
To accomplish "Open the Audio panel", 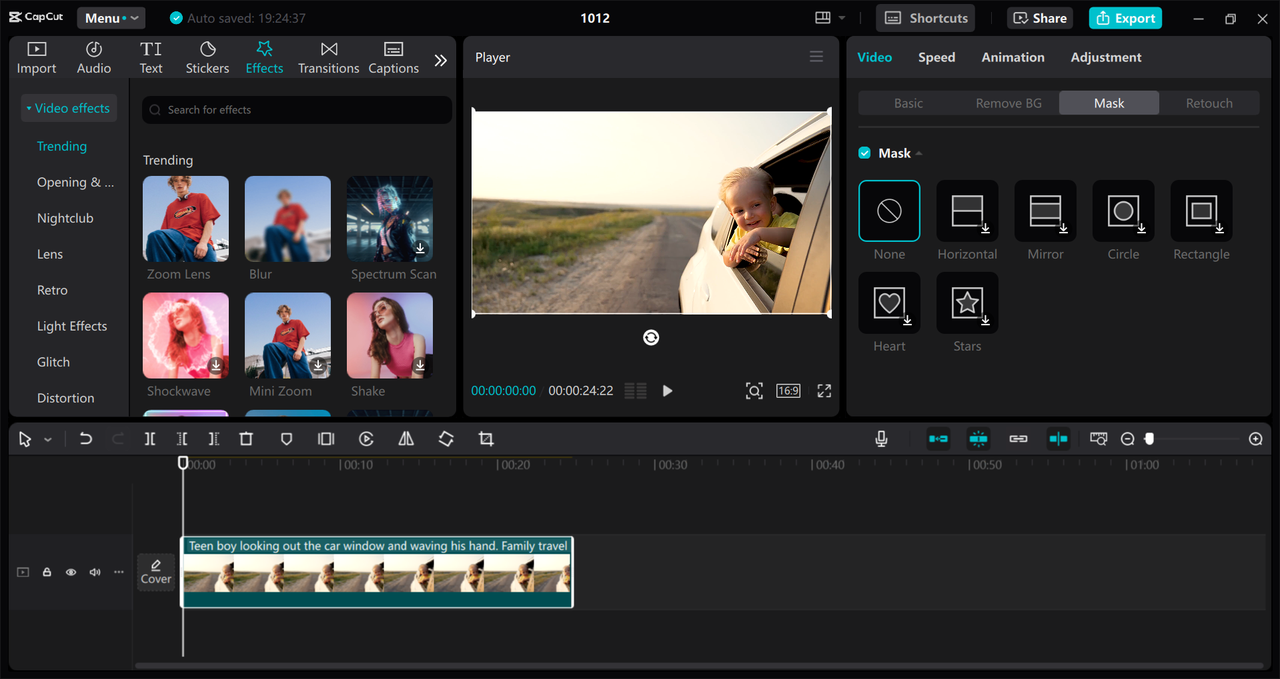I will tap(94, 58).
